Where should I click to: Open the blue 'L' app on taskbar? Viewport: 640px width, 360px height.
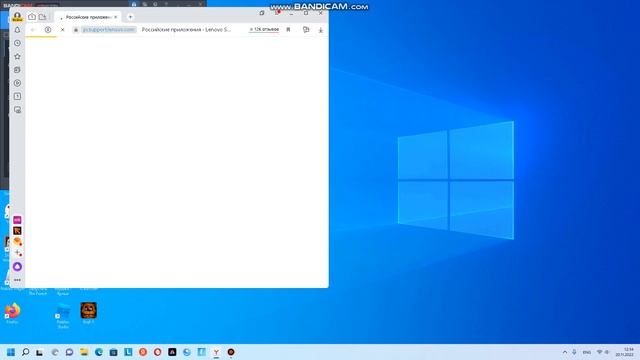[x=128, y=351]
